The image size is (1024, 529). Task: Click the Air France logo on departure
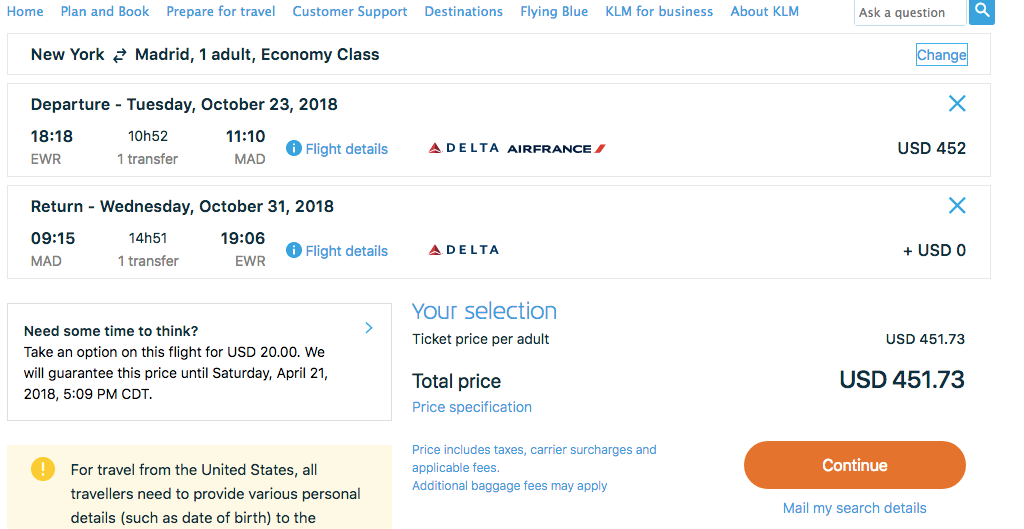pyautogui.click(x=556, y=149)
